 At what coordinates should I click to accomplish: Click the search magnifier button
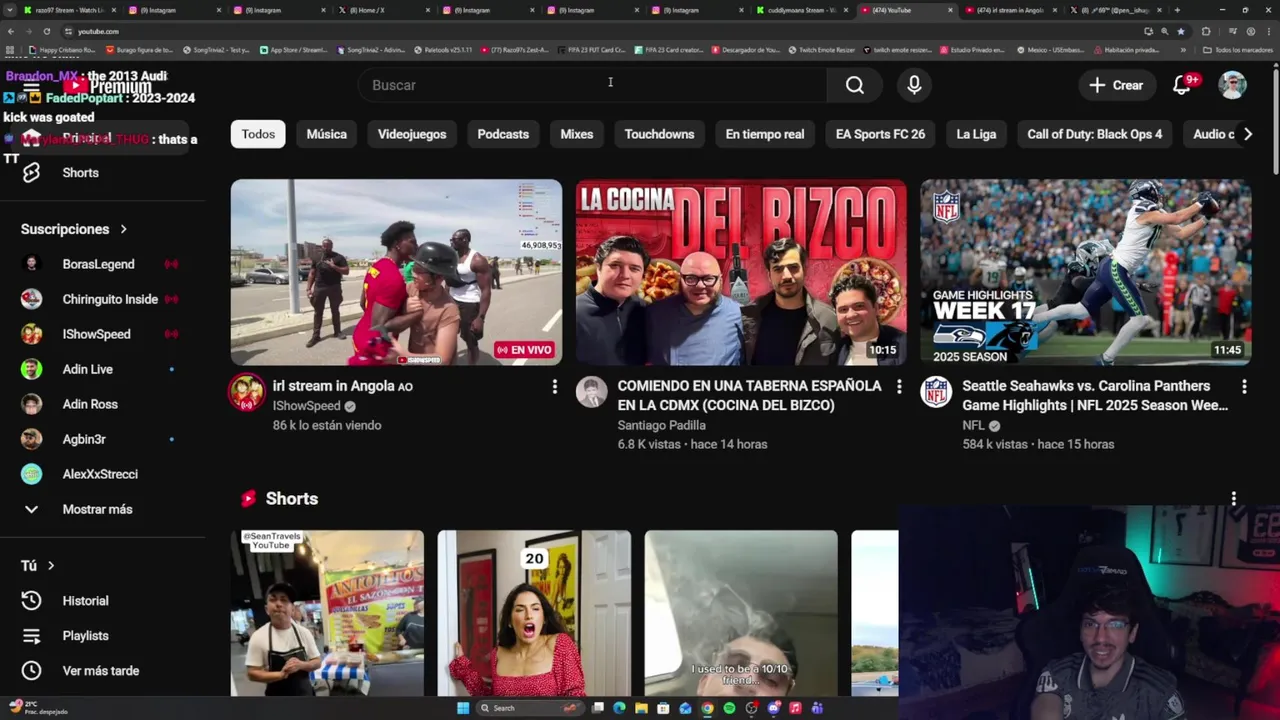coord(854,85)
